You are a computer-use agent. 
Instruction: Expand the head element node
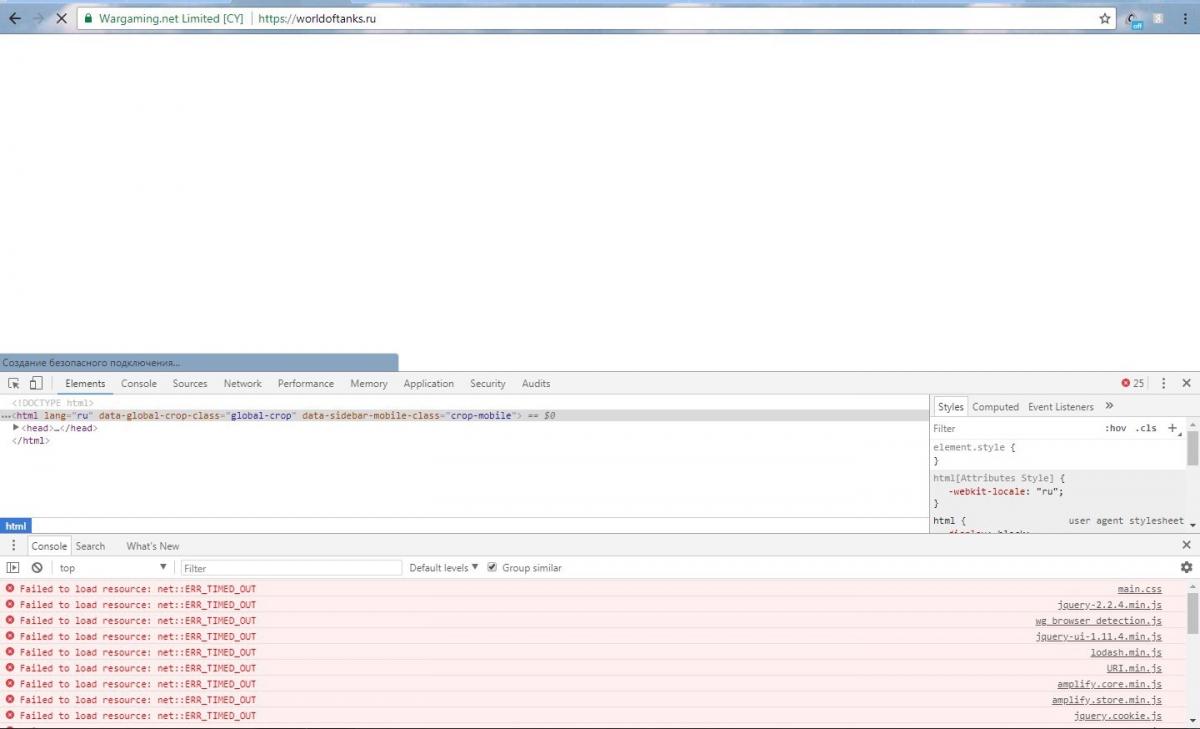[x=16, y=428]
